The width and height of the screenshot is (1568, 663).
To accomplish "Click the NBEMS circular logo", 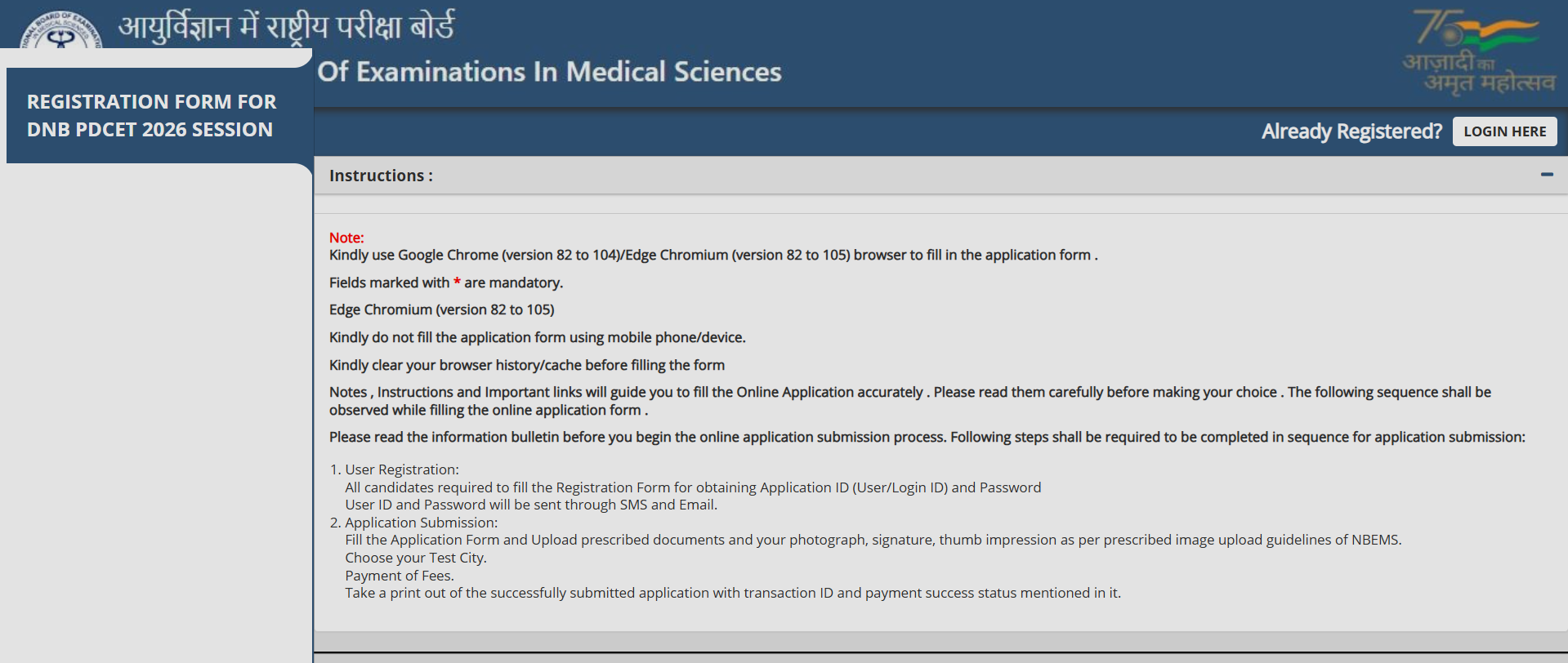I will point(61,31).
